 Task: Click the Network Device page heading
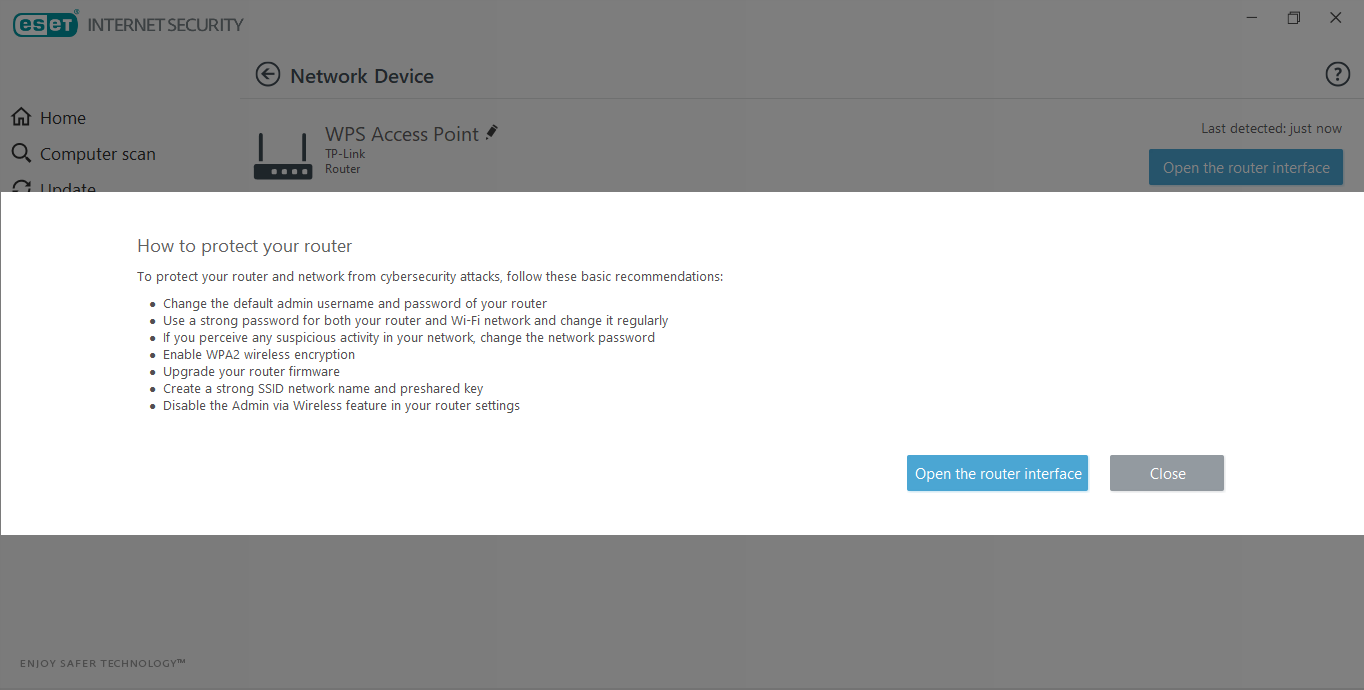click(361, 76)
